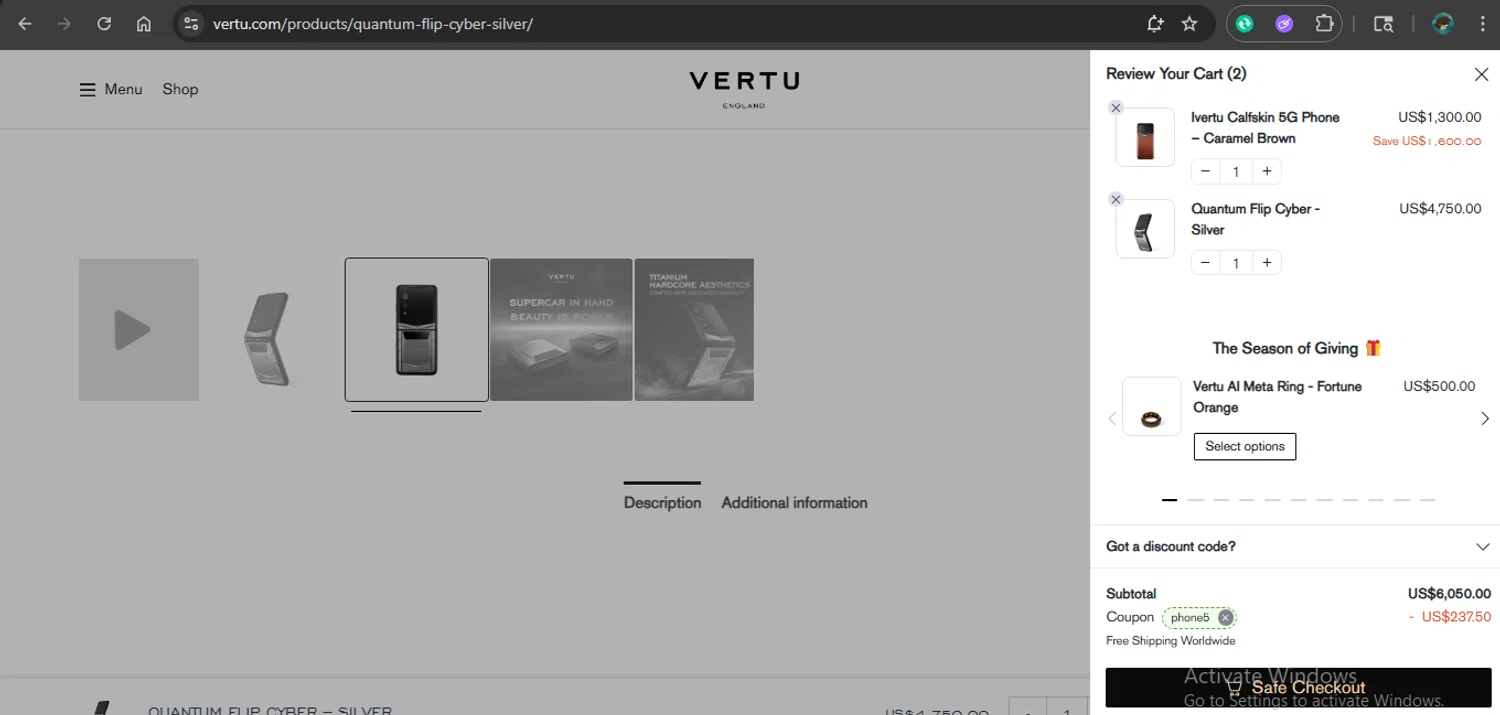Select the Supercar In Hand image thumbnail

[561, 330]
